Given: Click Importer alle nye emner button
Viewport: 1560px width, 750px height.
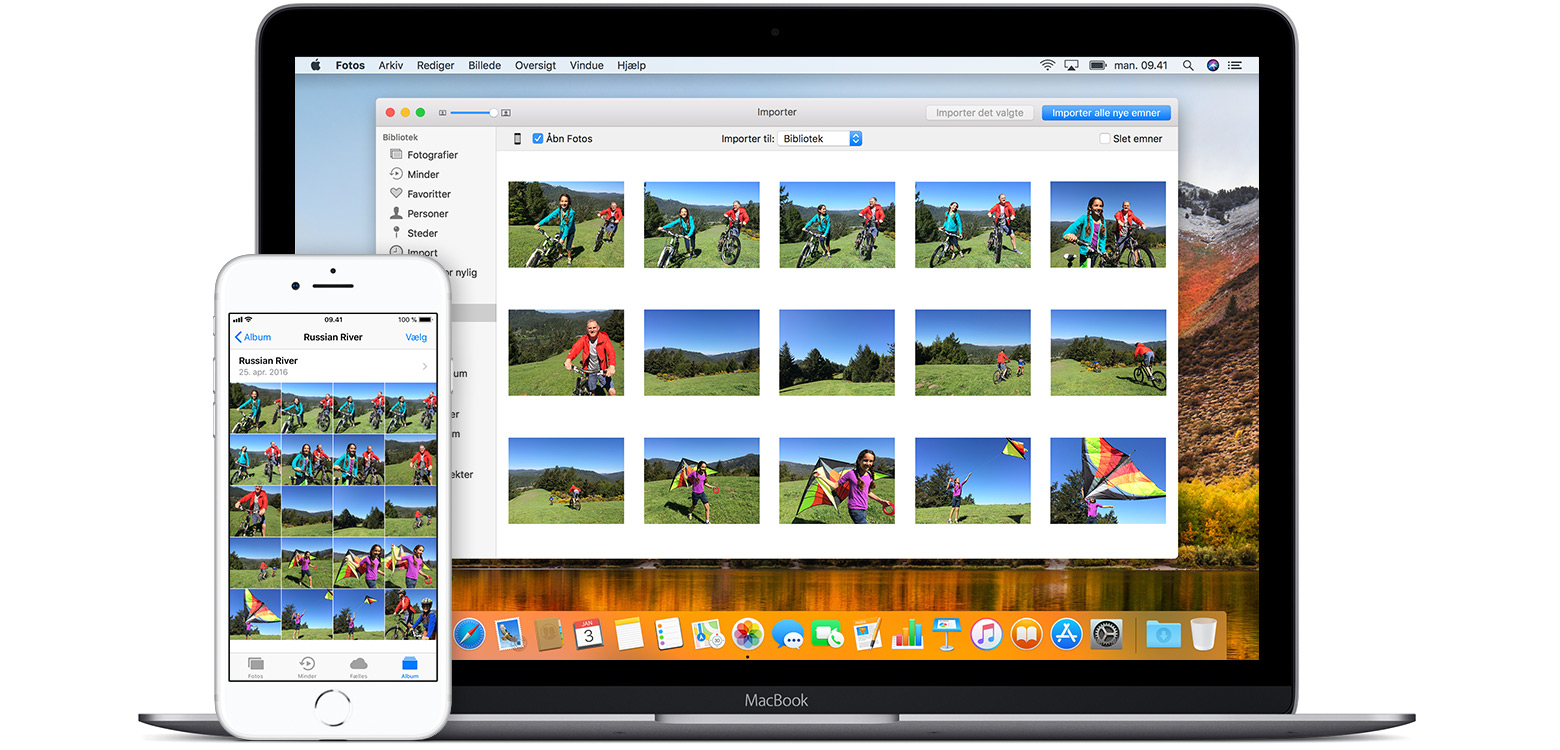Looking at the screenshot, I should click(x=1105, y=113).
